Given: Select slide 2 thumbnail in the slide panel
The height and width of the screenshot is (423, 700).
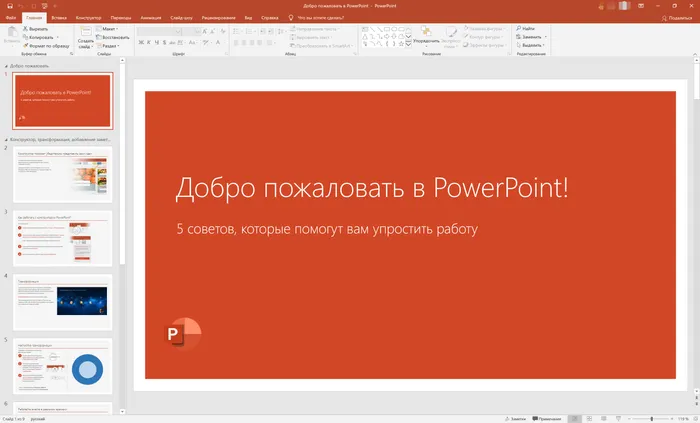Looking at the screenshot, I should click(x=62, y=174).
